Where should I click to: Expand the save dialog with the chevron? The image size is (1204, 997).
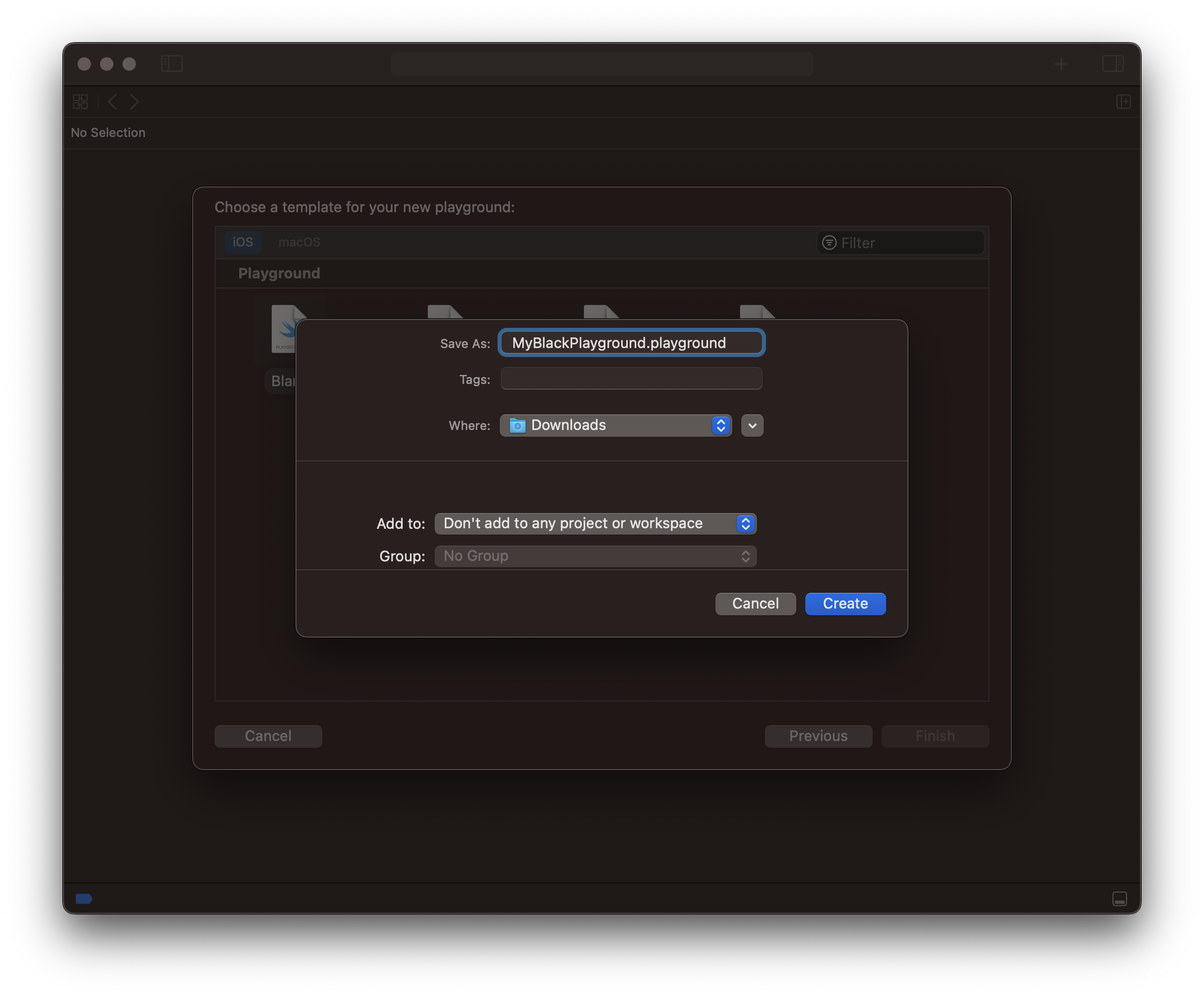752,426
